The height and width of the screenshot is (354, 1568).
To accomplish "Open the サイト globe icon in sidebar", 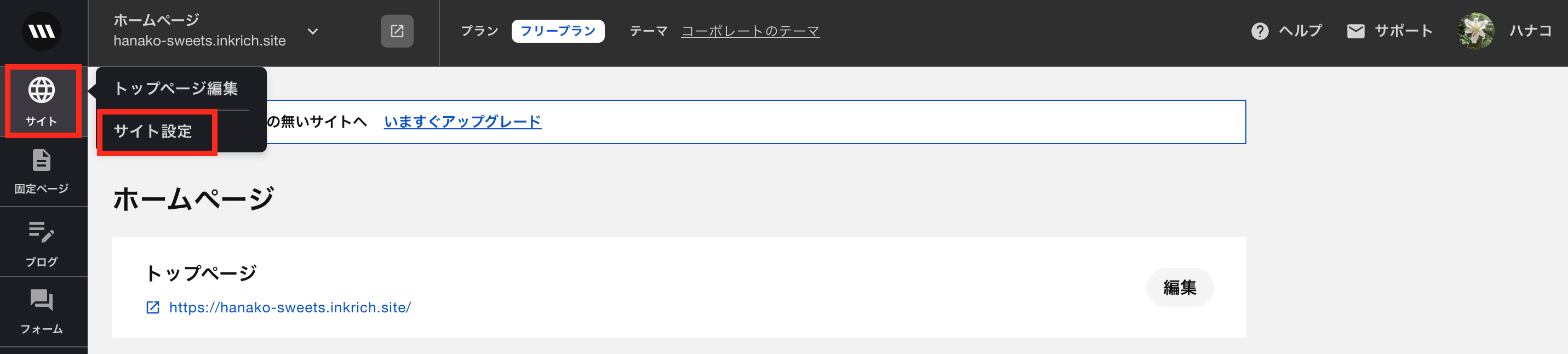I will 42,90.
